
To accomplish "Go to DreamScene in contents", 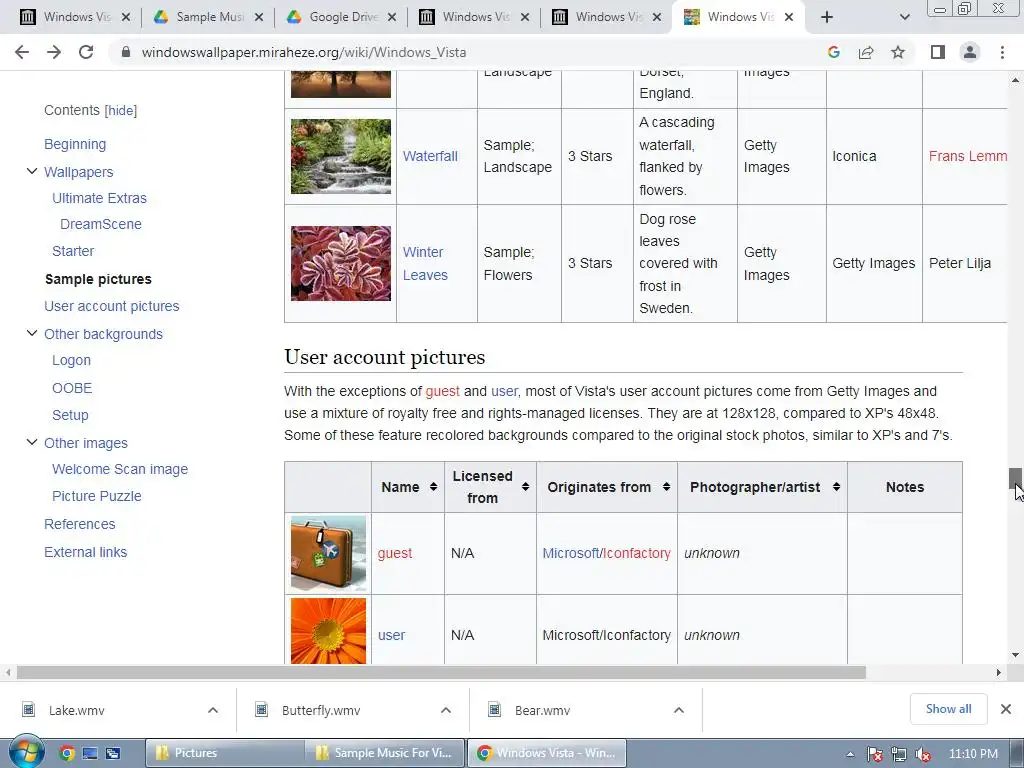I will [x=101, y=224].
